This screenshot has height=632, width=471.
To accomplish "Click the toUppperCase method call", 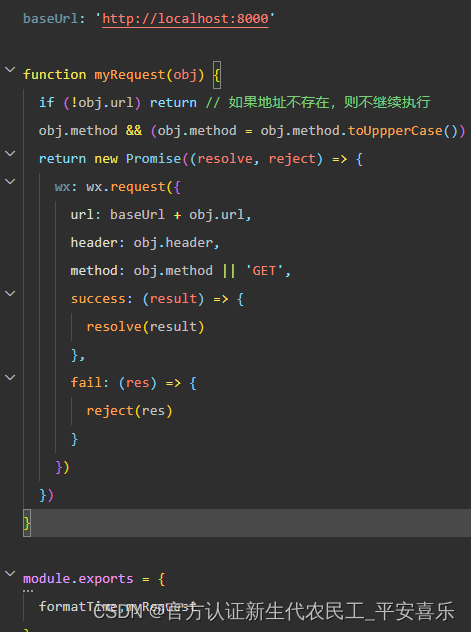I will (x=395, y=131).
